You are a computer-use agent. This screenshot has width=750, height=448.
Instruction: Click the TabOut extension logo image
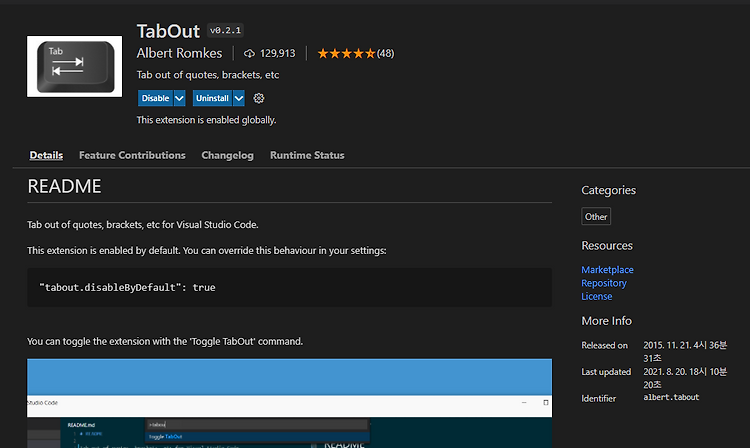click(75, 66)
